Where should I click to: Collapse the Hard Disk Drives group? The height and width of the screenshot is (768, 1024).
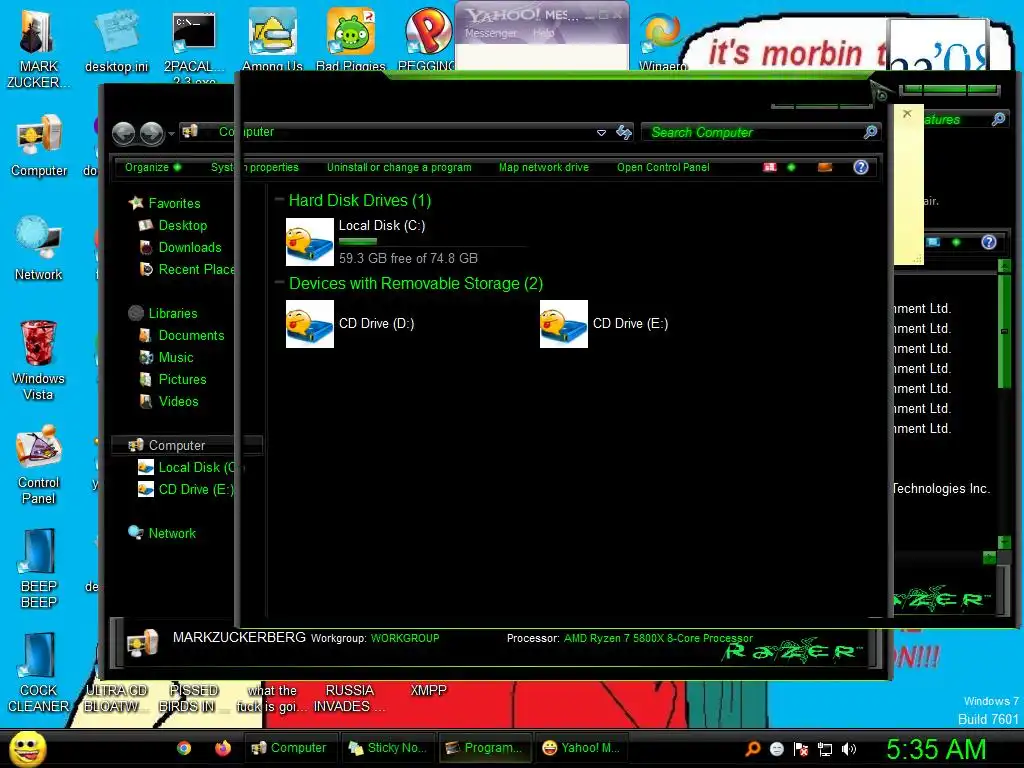click(279, 199)
